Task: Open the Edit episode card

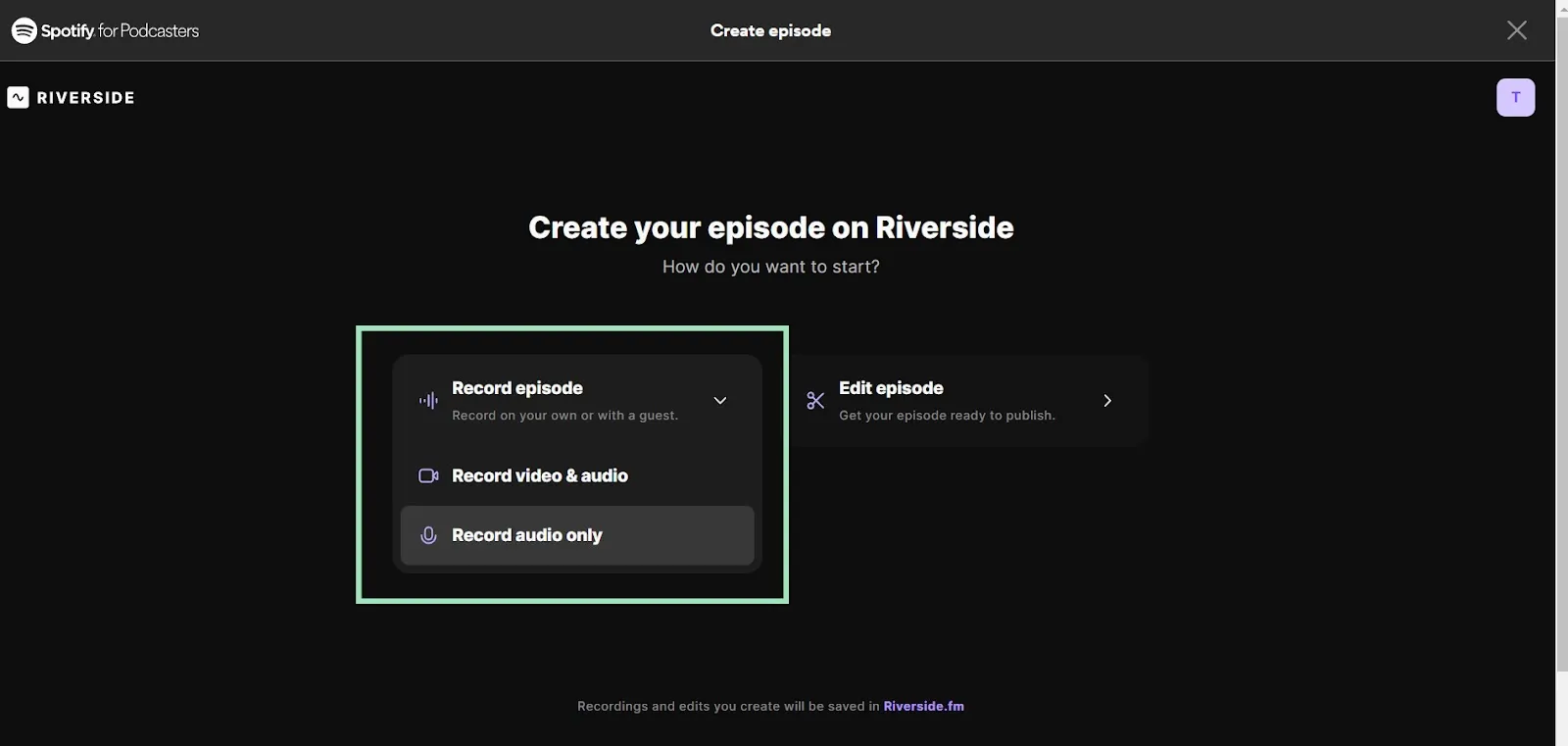Action: [968, 400]
